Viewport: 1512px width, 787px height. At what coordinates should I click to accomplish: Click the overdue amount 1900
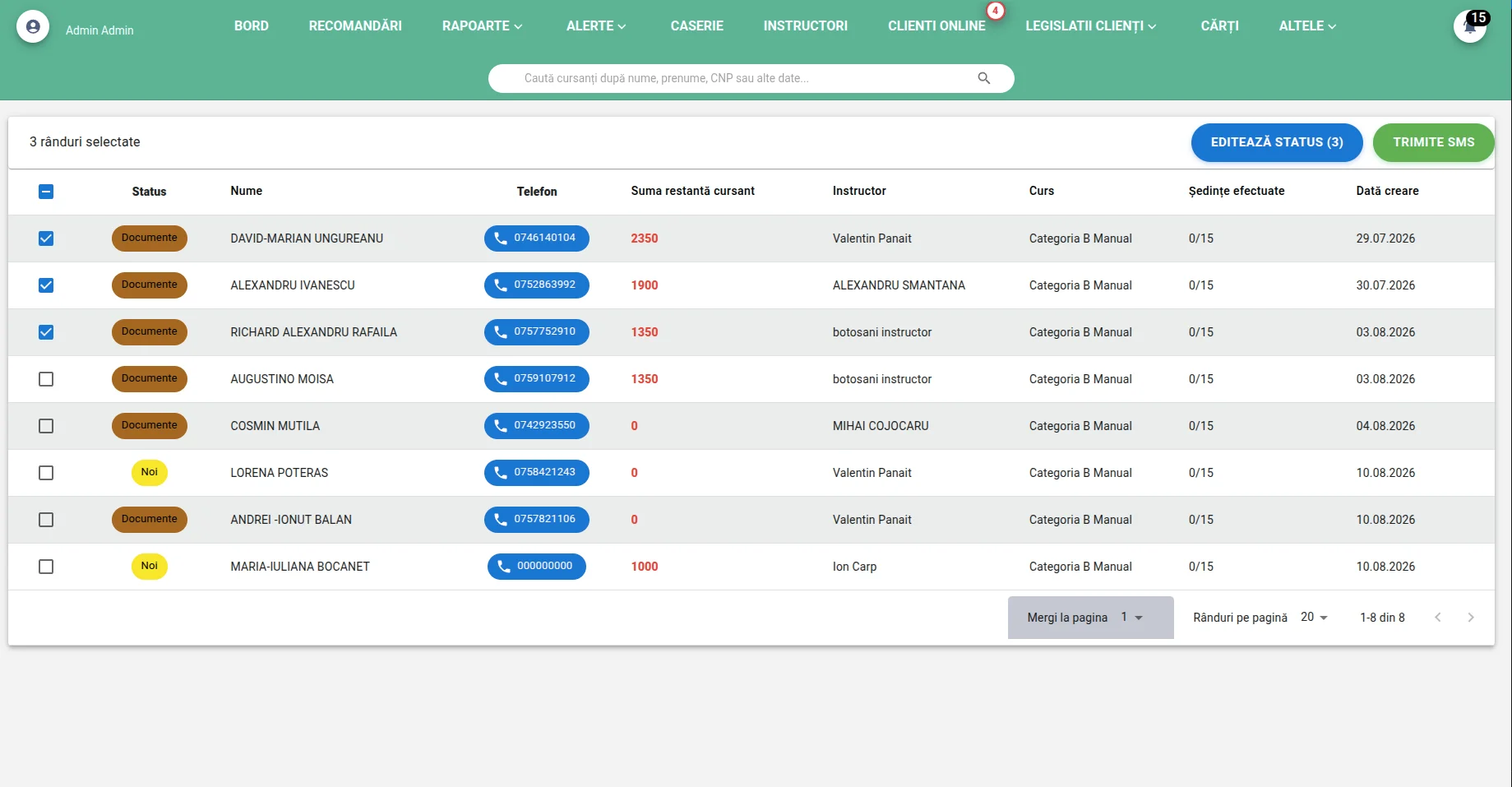pyautogui.click(x=645, y=285)
